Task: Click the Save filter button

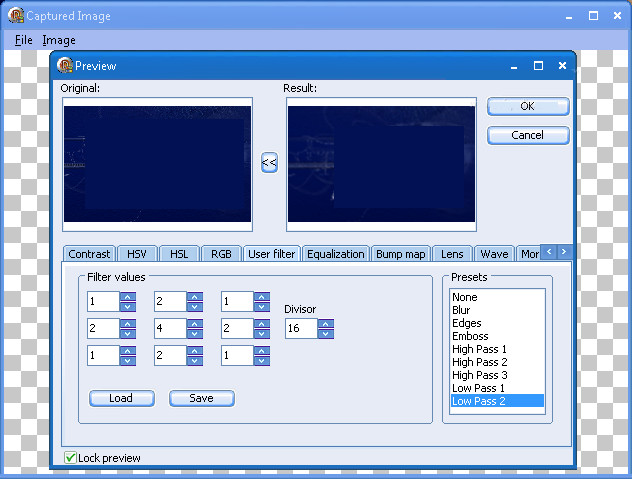Action: click(202, 398)
